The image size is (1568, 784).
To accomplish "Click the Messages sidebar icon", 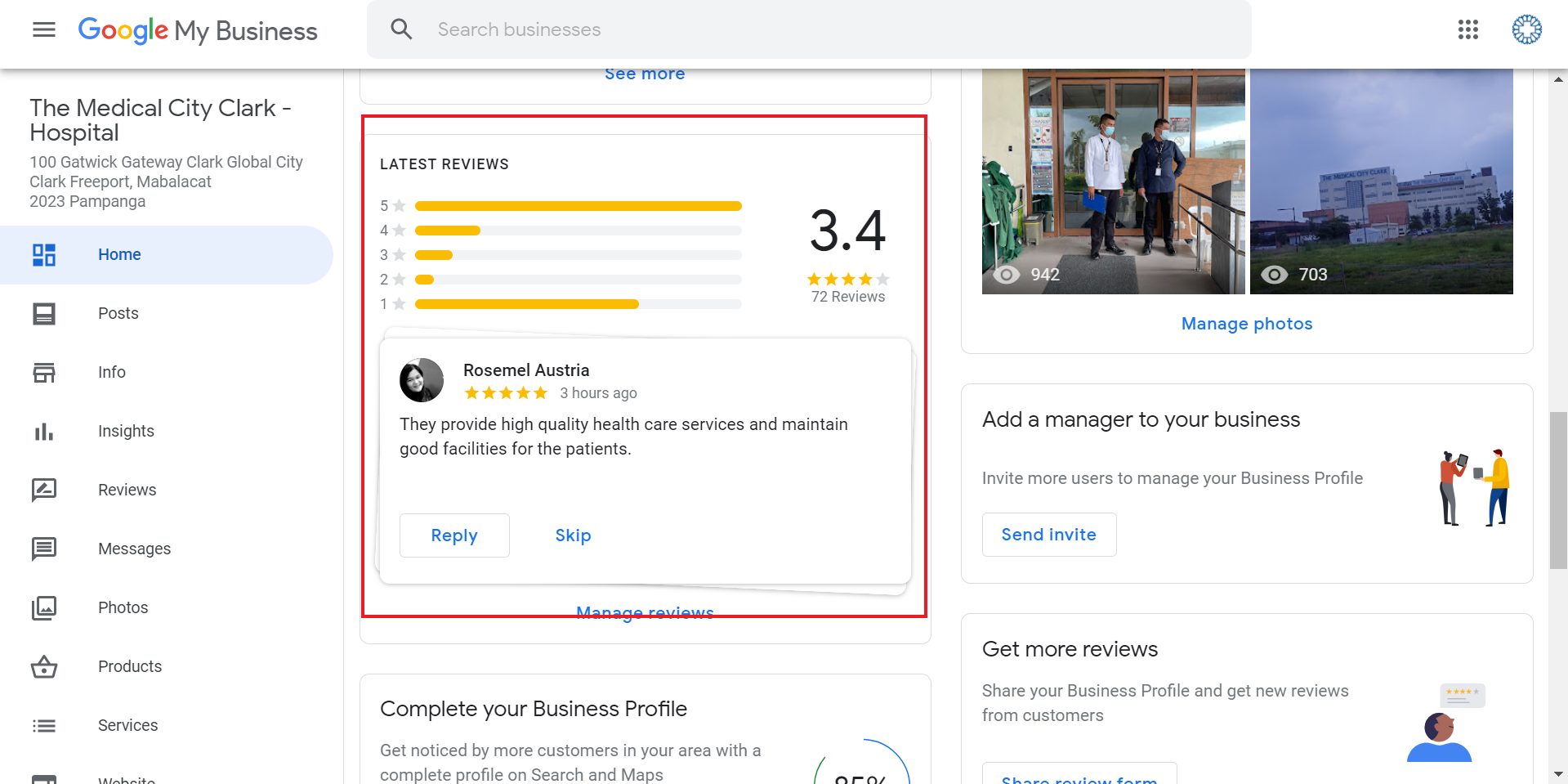I will (44, 549).
